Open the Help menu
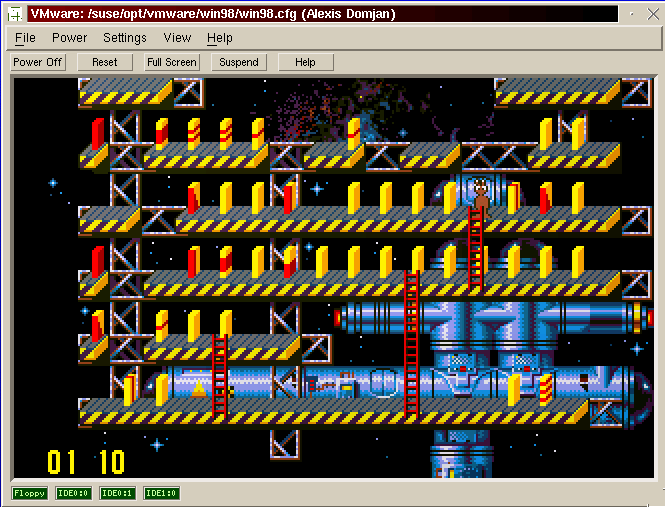 (x=220, y=38)
